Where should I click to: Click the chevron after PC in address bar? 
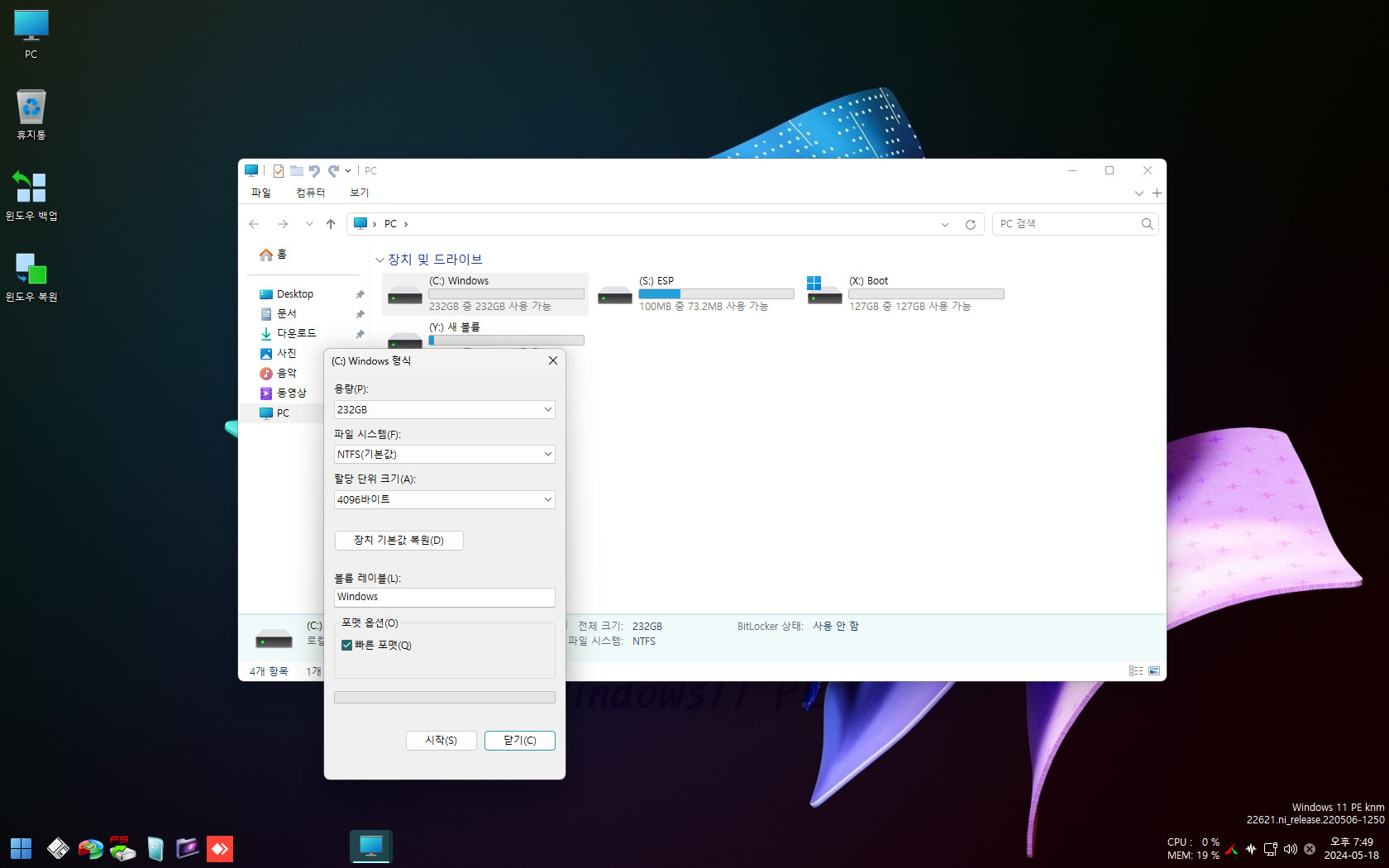point(406,224)
